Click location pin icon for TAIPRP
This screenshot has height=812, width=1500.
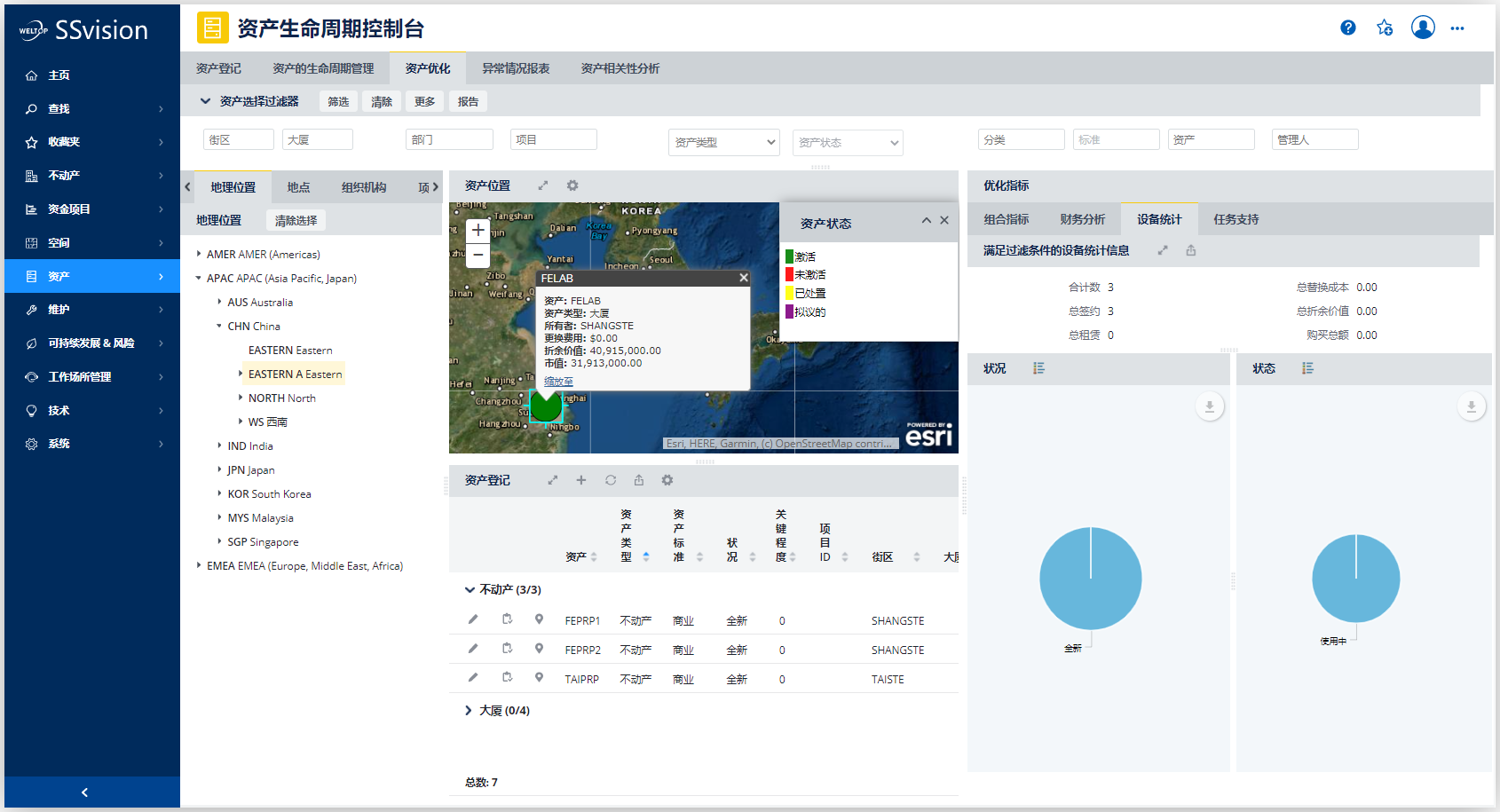pyautogui.click(x=539, y=678)
